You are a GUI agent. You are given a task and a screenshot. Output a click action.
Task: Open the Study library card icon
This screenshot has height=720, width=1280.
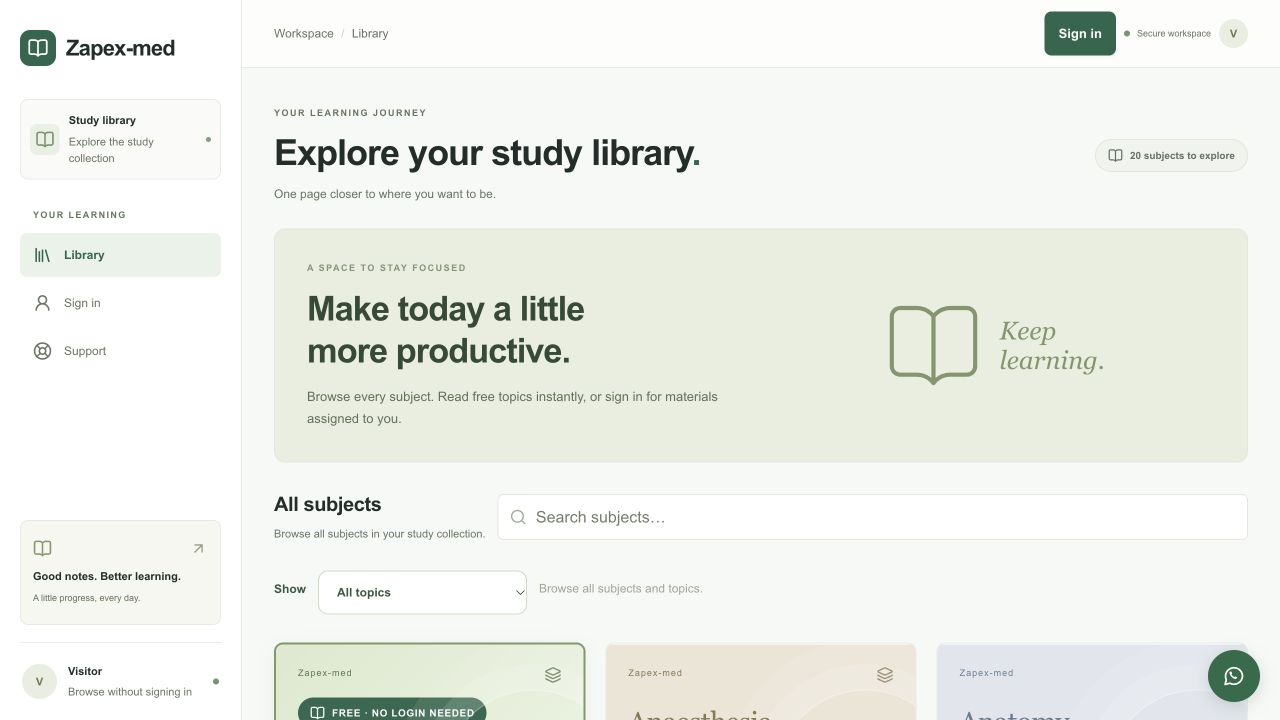click(x=45, y=139)
